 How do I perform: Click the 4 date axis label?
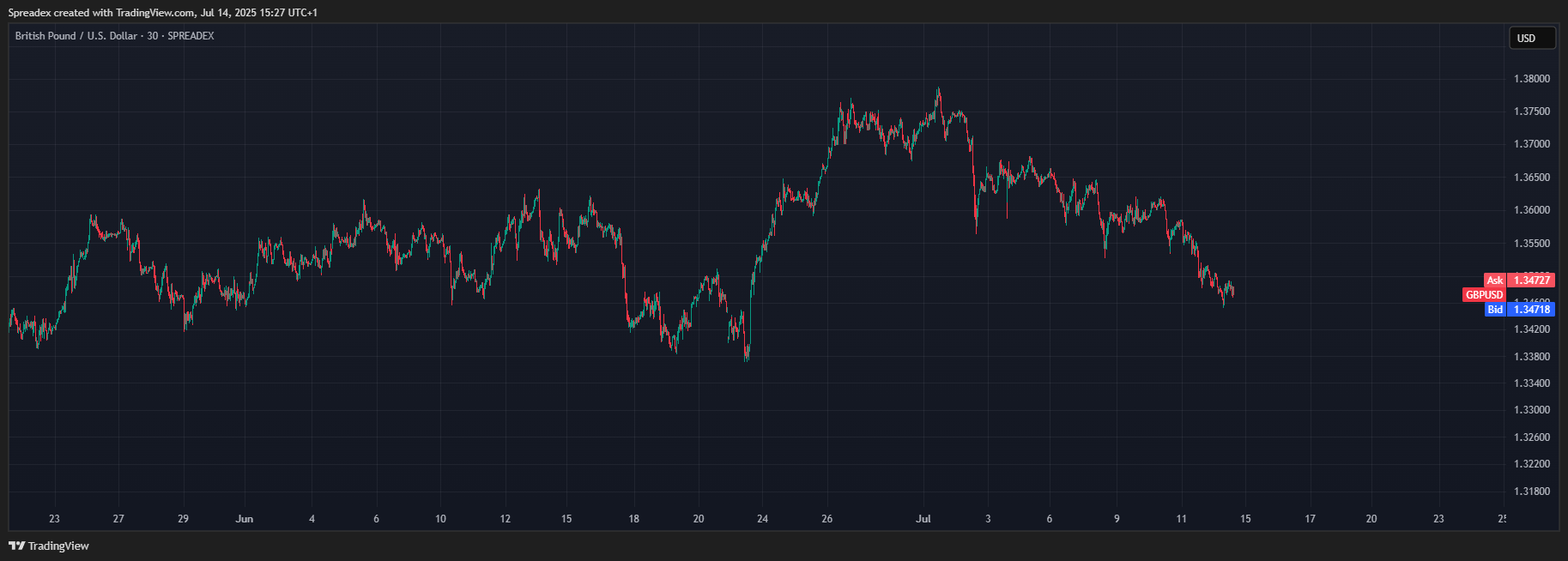312,519
